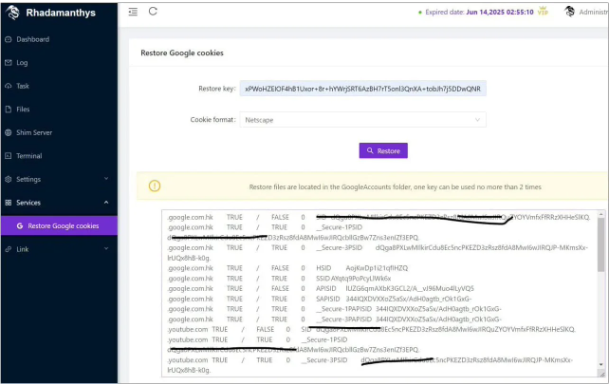
Task: Click the Rhadamanthys title text
Action: pyautogui.click(x=60, y=13)
